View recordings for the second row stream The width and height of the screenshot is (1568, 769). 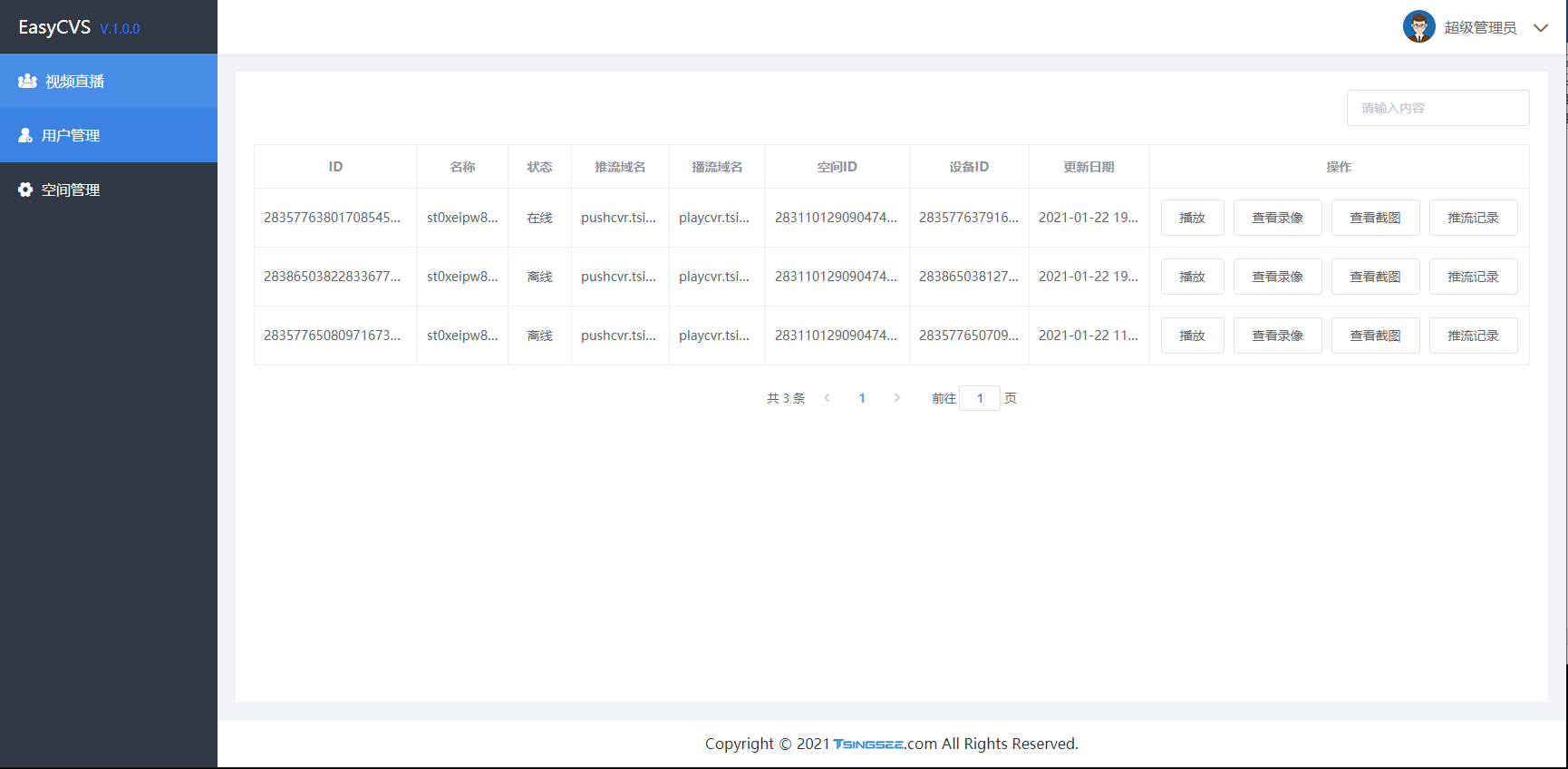[x=1277, y=277]
